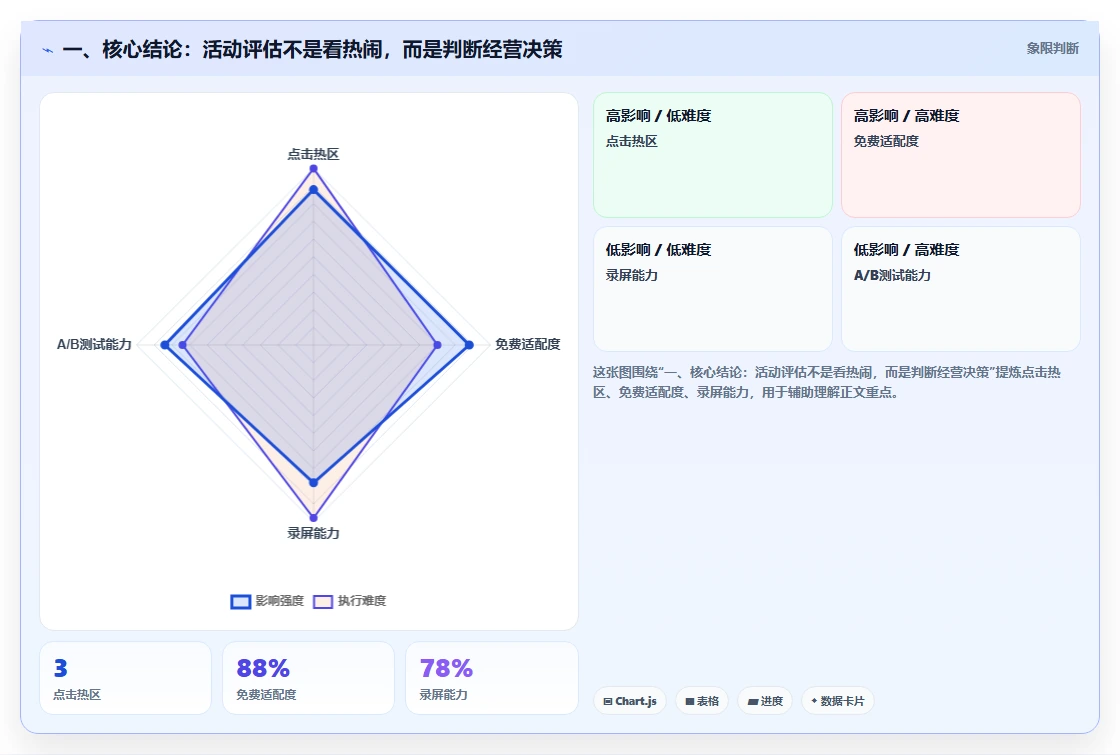The width and height of the screenshot is (1120, 755).
Task: Click 录屏能力 text inside 低影响 / 低难度 card
Action: click(631, 276)
